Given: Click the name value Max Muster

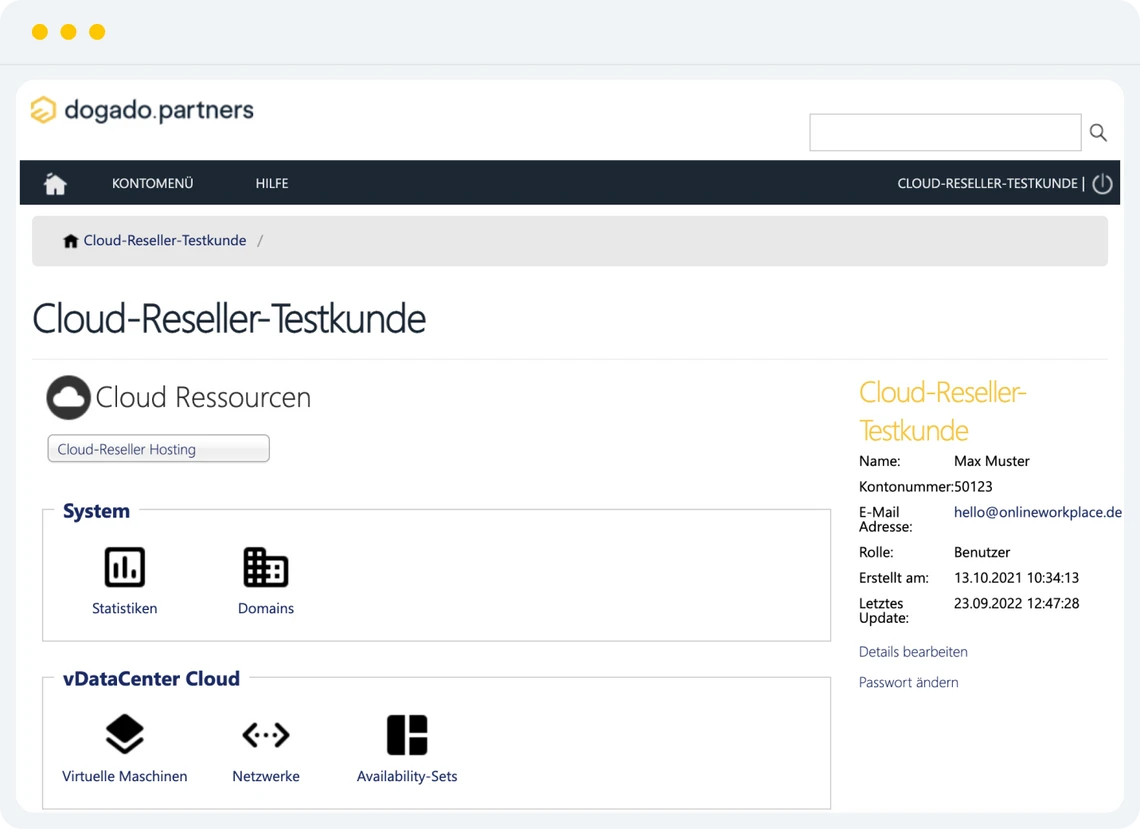Looking at the screenshot, I should tap(992, 461).
